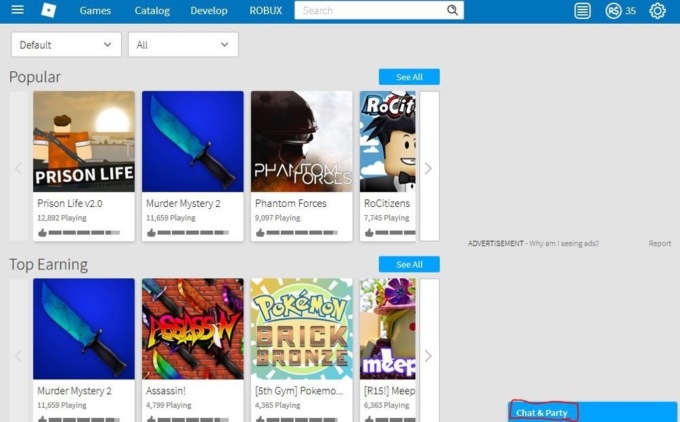Expand the Default sort dropdown
This screenshot has width=680, height=422.
[x=66, y=45]
